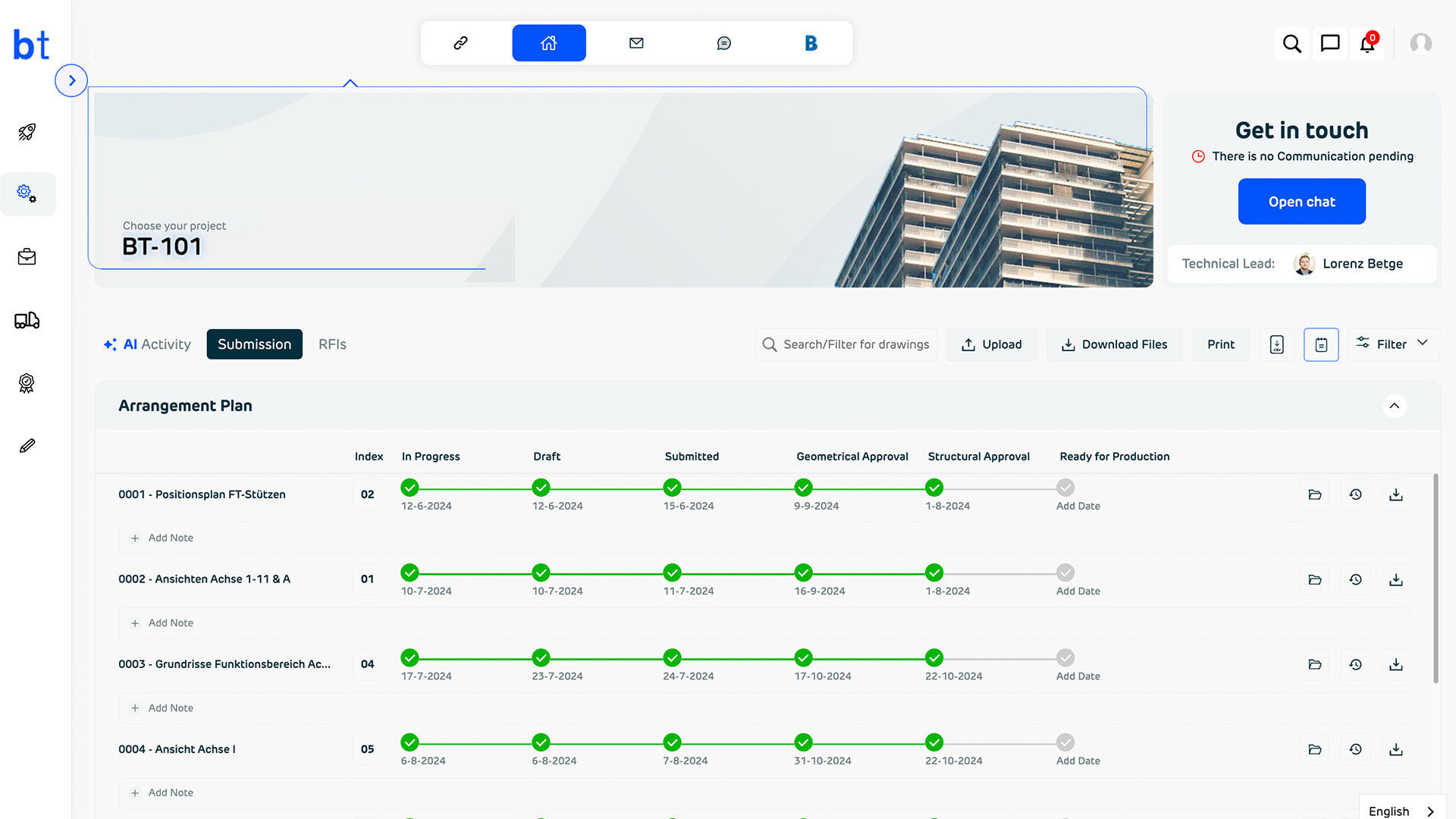Click Submitted checkmark dated 7-8-2024
This screenshot has width=1456, height=819.
pyautogui.click(x=672, y=742)
